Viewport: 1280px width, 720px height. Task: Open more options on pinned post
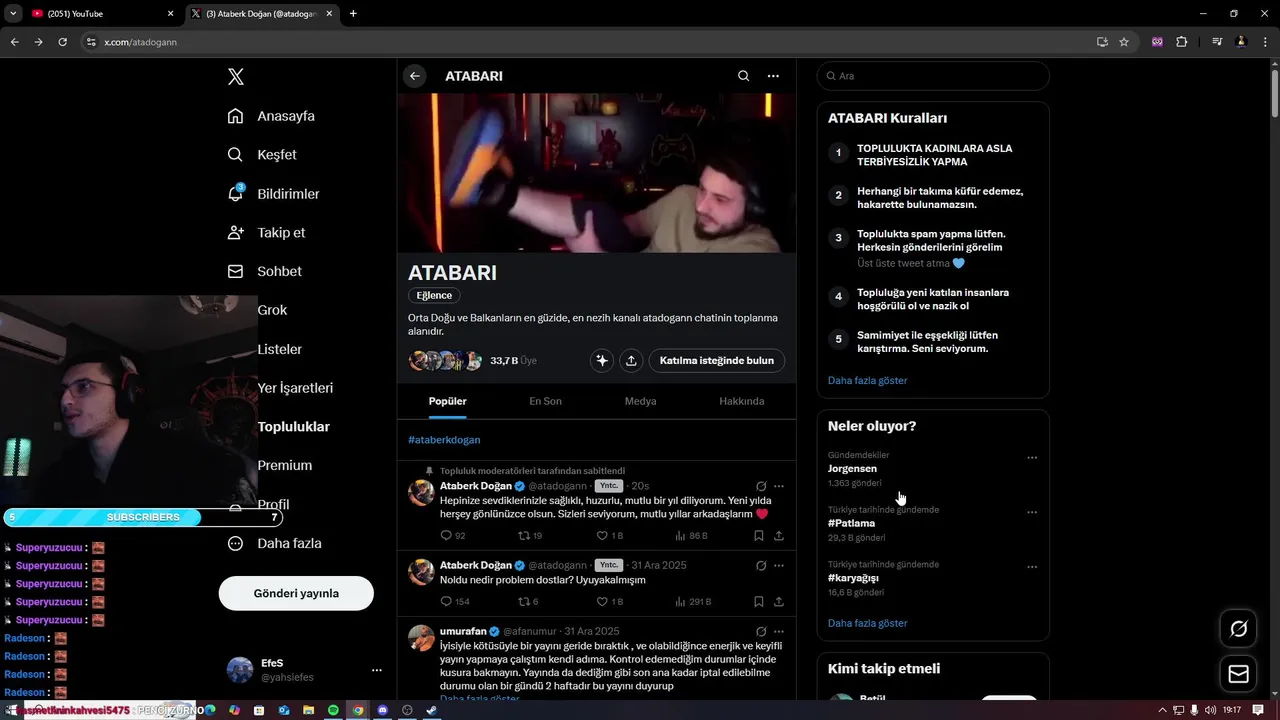[x=779, y=486]
